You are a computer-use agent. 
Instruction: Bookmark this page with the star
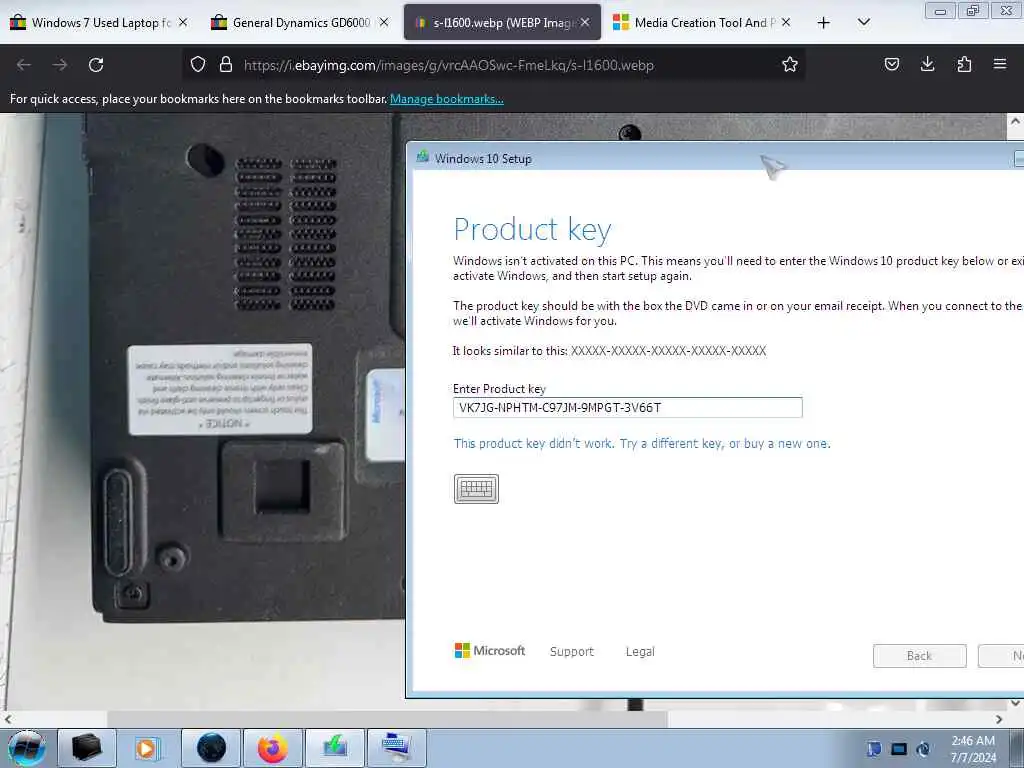click(790, 65)
